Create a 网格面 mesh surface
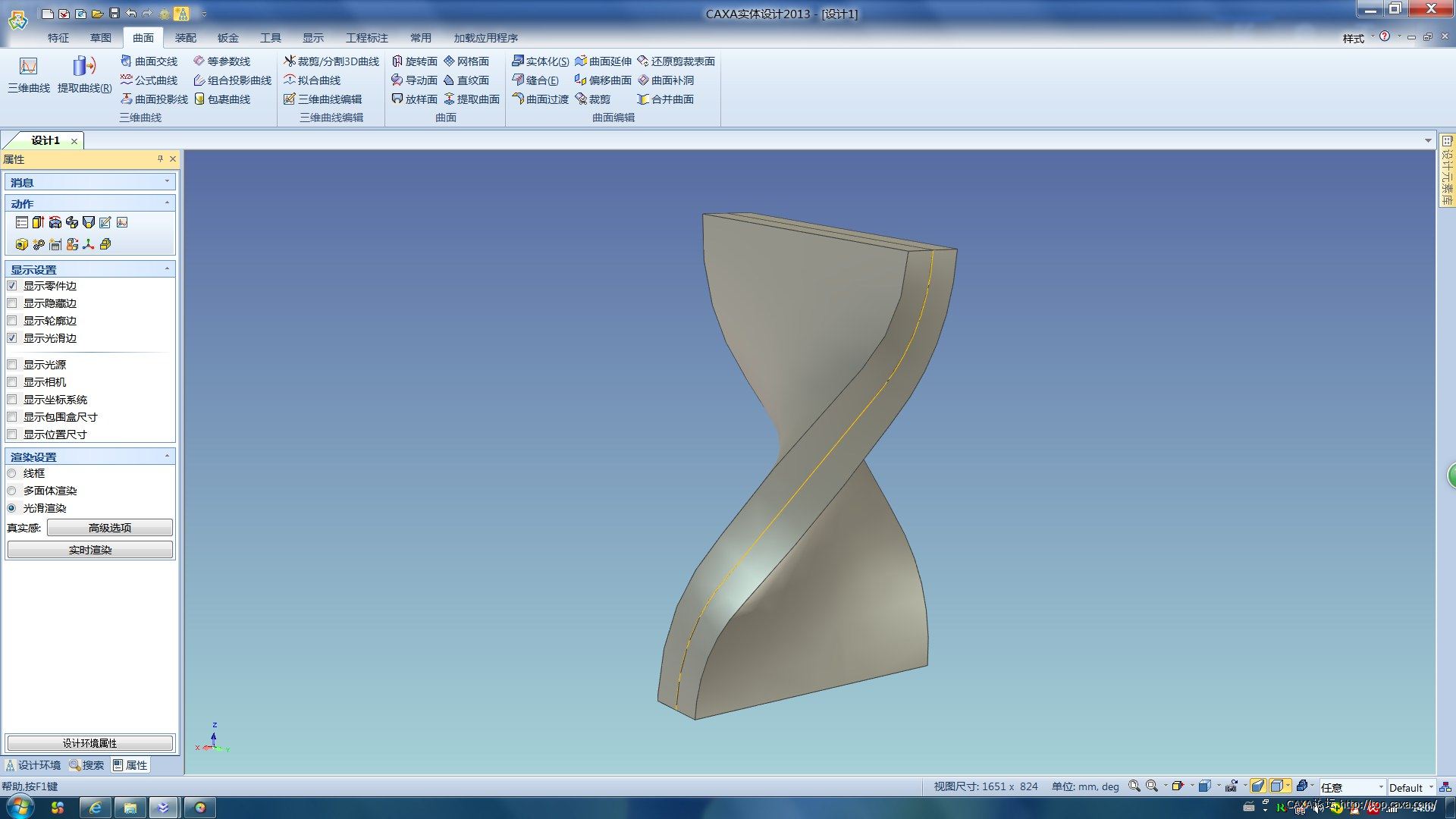The image size is (1456, 819). point(466,61)
